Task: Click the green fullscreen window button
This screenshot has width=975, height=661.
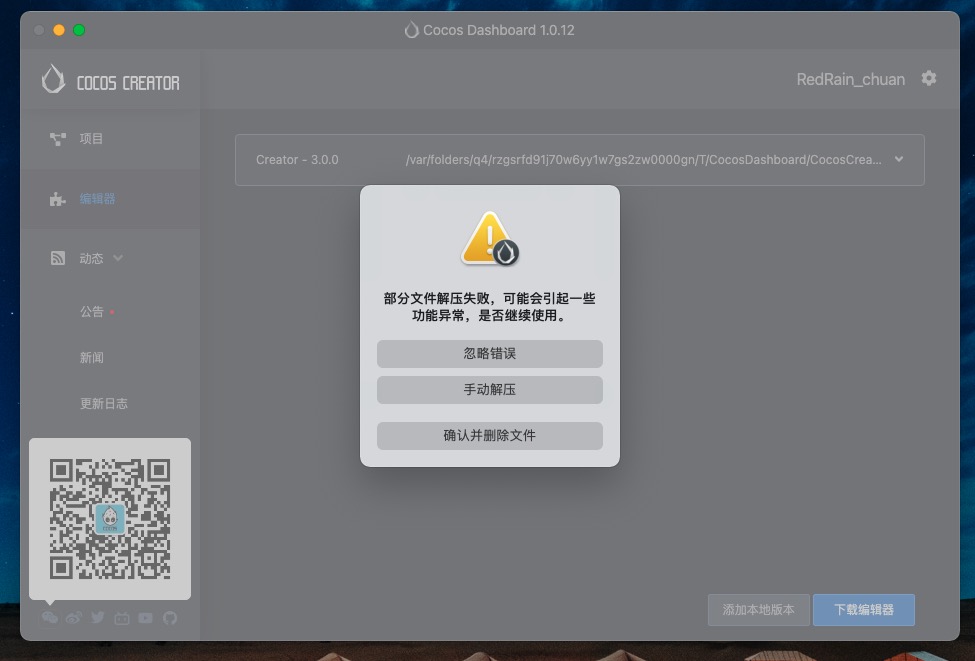Action: tap(79, 30)
